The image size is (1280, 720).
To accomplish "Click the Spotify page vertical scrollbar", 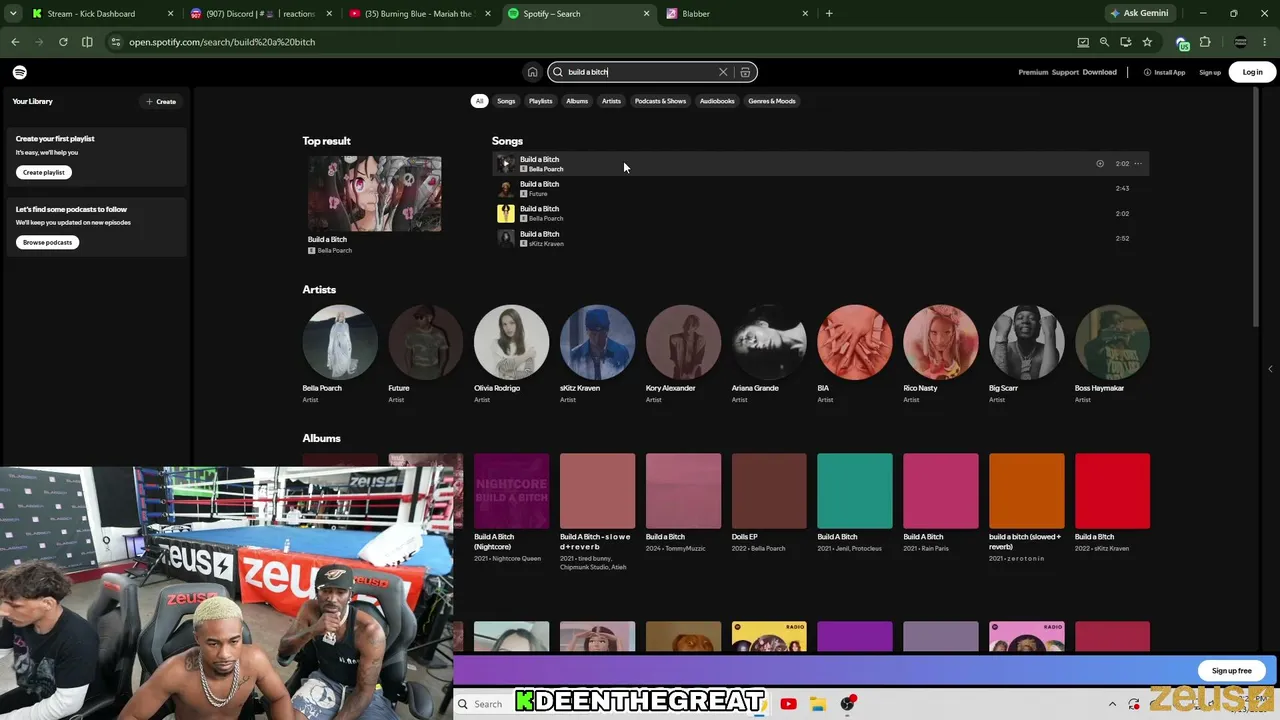I will pyautogui.click(x=1257, y=205).
